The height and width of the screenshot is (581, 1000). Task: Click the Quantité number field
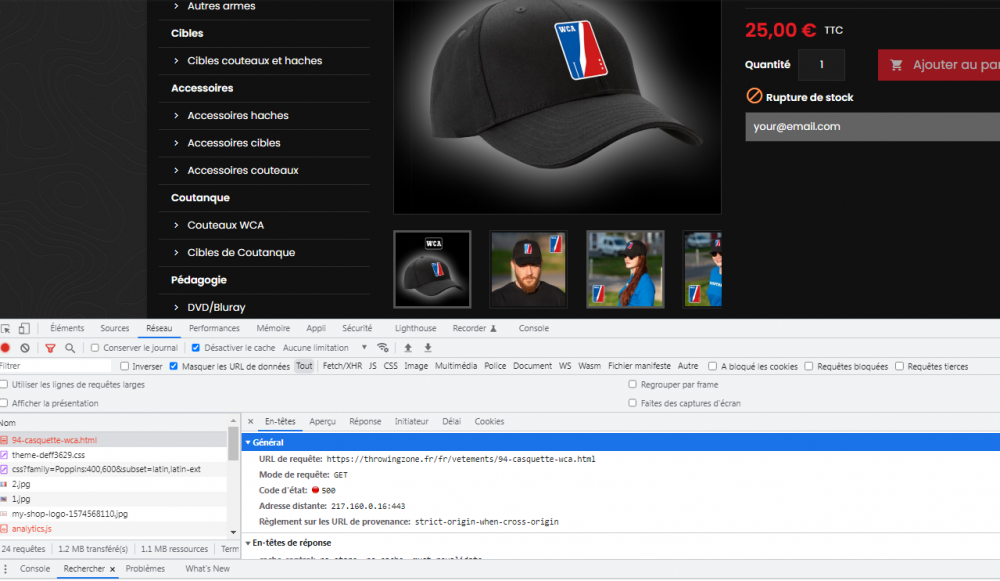point(821,65)
